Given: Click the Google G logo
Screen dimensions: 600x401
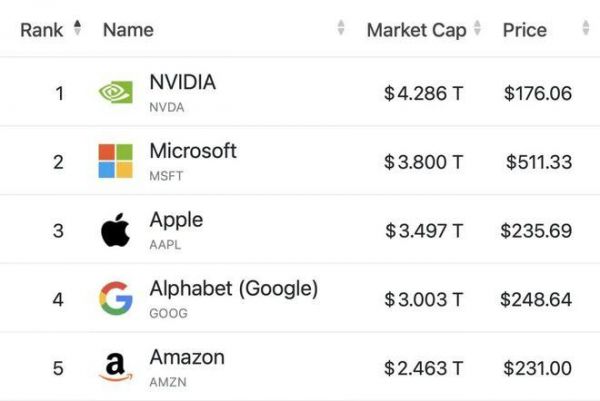Looking at the screenshot, I should click(x=115, y=298).
